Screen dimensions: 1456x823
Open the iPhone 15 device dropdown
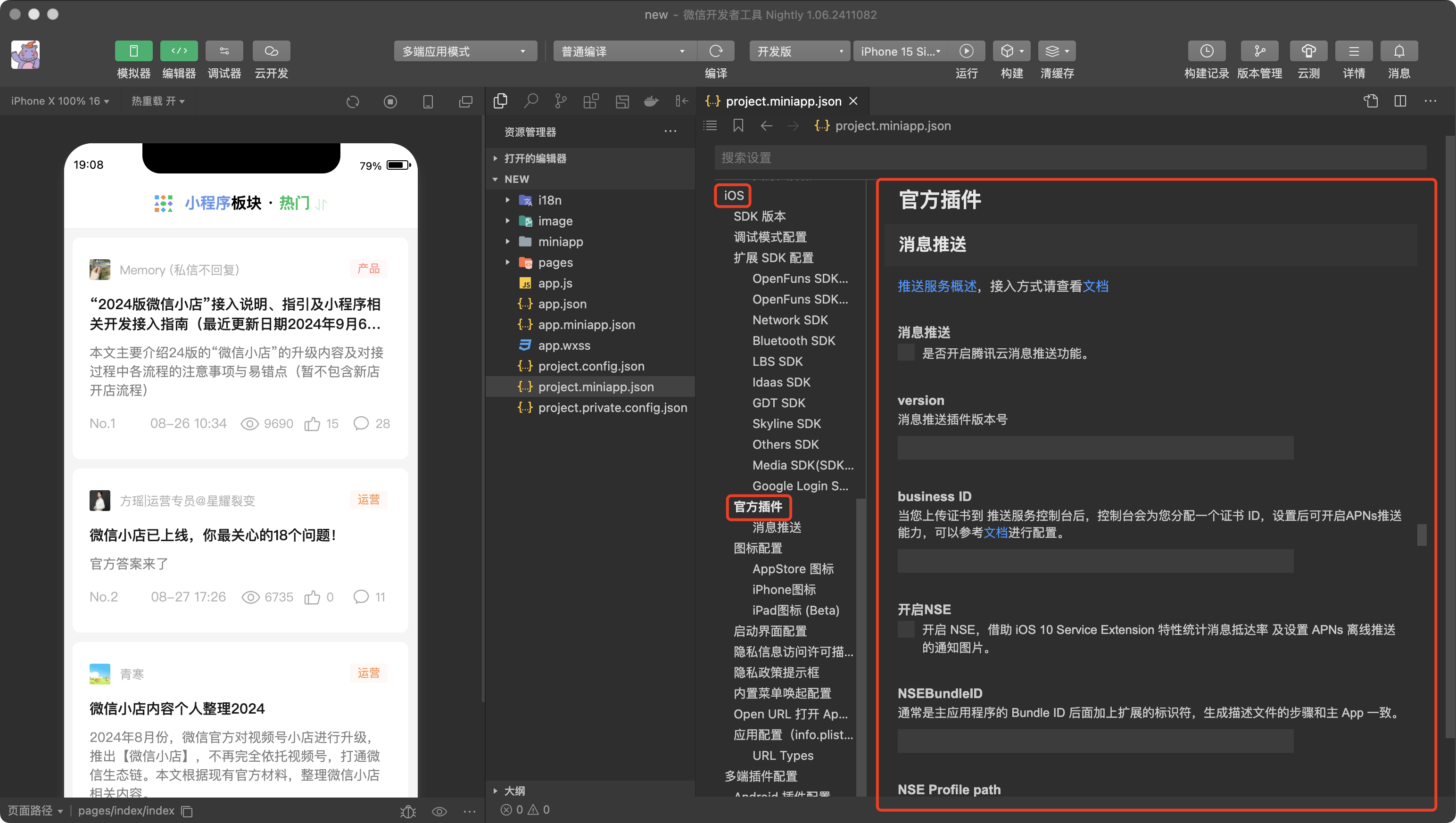point(900,51)
